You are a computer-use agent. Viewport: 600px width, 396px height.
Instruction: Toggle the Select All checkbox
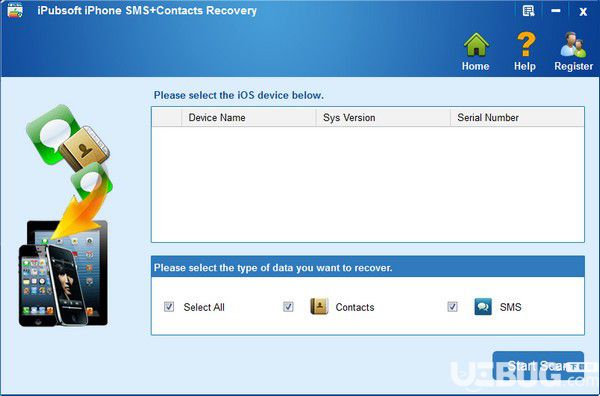point(169,306)
